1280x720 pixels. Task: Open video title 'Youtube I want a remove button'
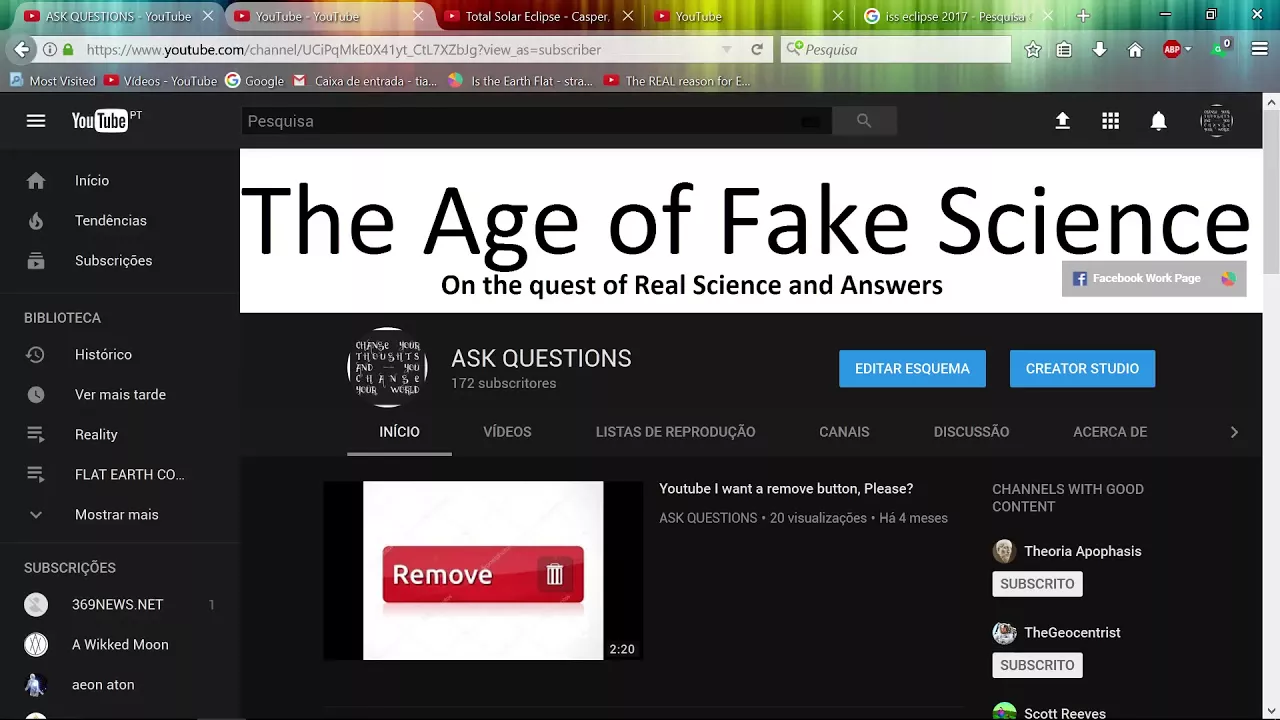click(786, 489)
